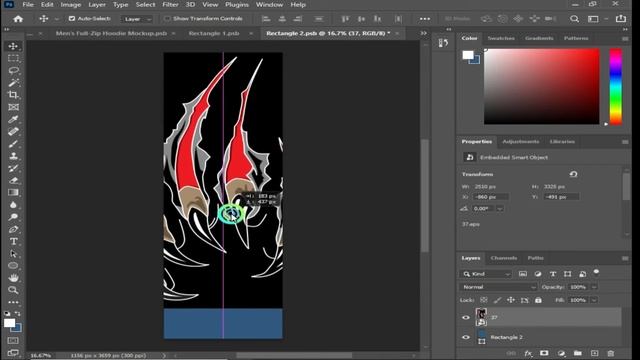Open the Opacity dropdown arrow
The height and width of the screenshot is (360, 640).
(594, 287)
